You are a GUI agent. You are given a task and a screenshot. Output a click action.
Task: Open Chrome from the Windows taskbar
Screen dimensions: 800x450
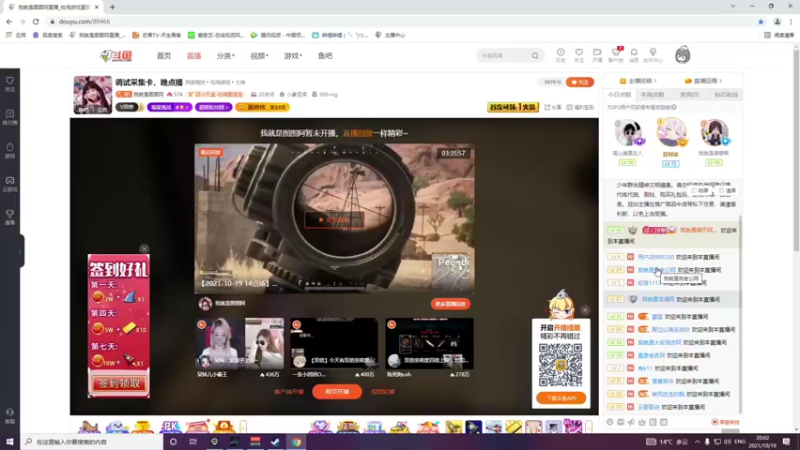296,442
